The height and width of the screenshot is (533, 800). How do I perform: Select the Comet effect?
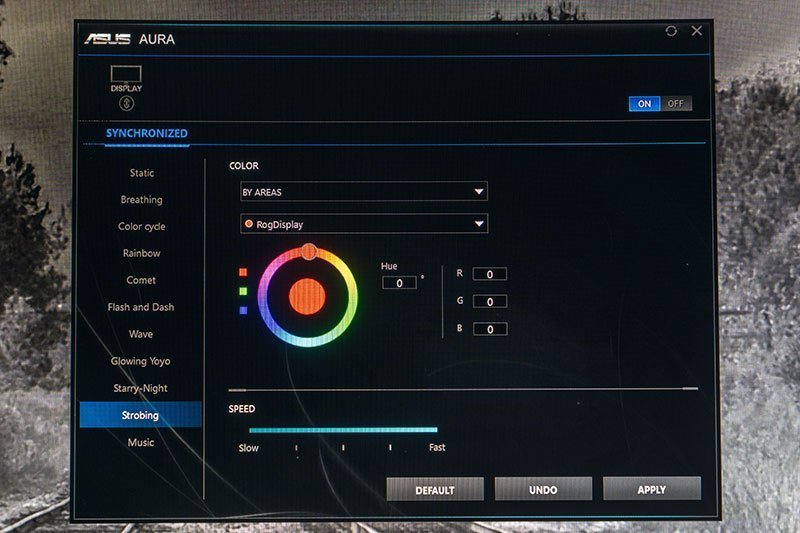[141, 280]
